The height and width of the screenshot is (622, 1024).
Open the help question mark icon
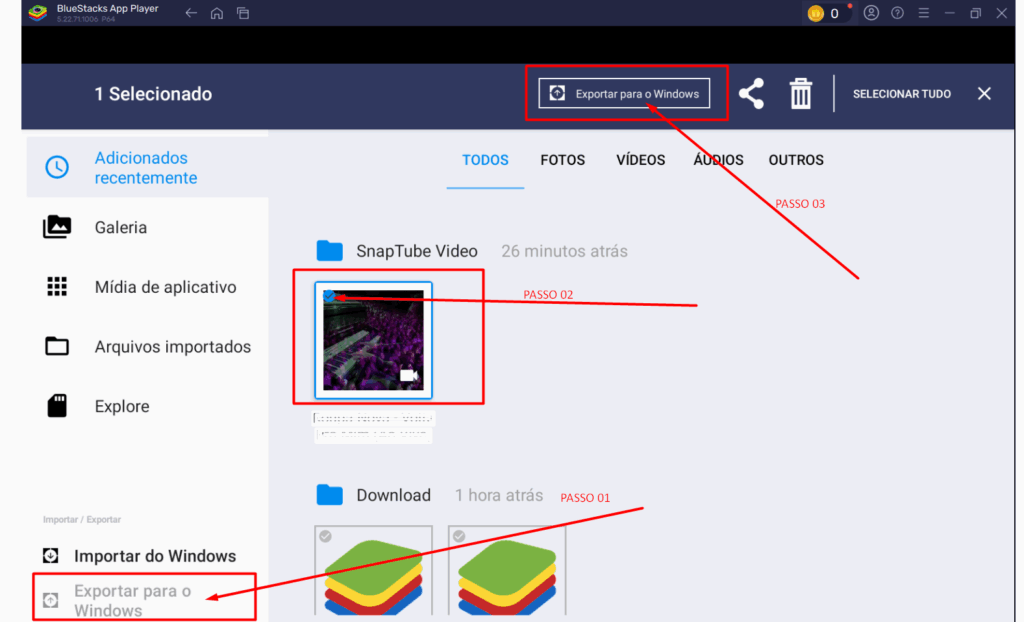[x=897, y=13]
